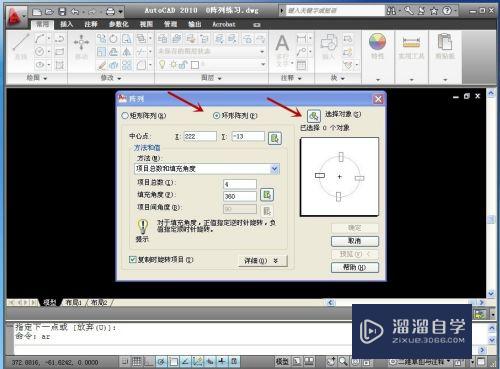Image resolution: width=500 pixels, height=369 pixels.
Task: Click the center point X input field
Action: click(x=200, y=136)
